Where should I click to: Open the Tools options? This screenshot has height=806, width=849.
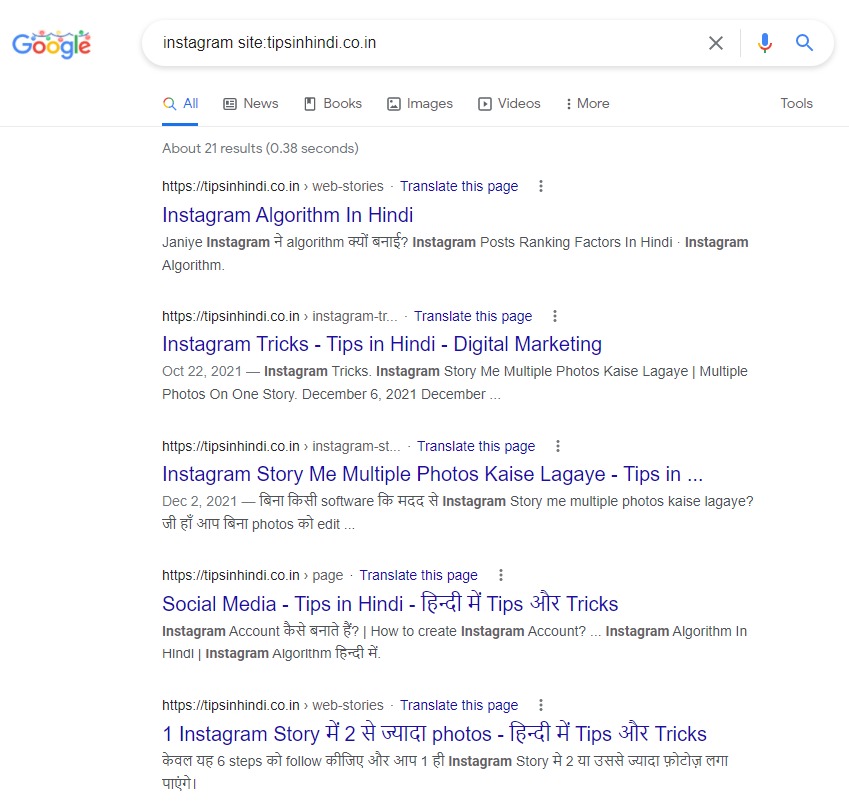[796, 103]
